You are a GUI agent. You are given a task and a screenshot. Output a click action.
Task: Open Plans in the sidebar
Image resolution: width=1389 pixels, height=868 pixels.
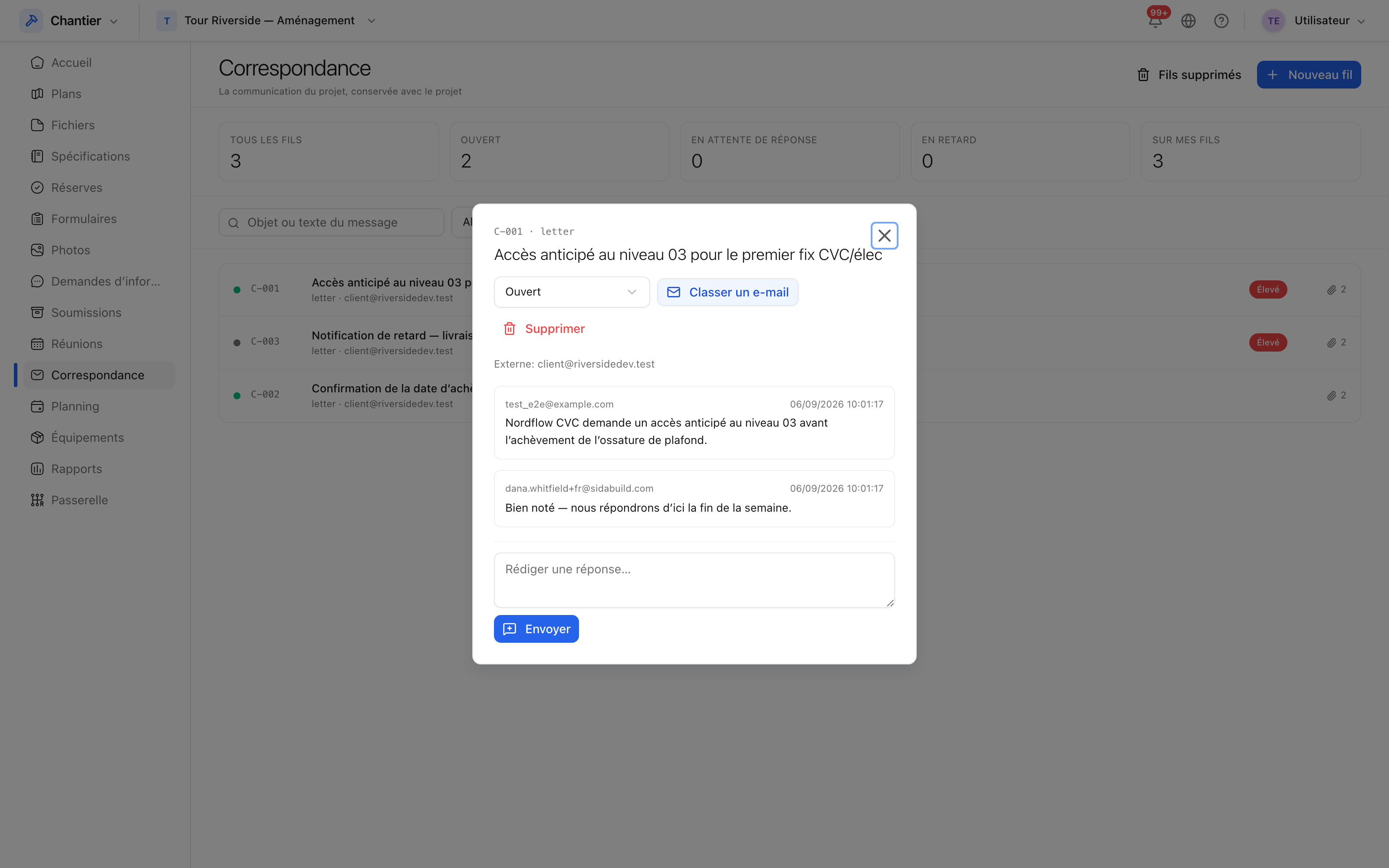pyautogui.click(x=99, y=94)
